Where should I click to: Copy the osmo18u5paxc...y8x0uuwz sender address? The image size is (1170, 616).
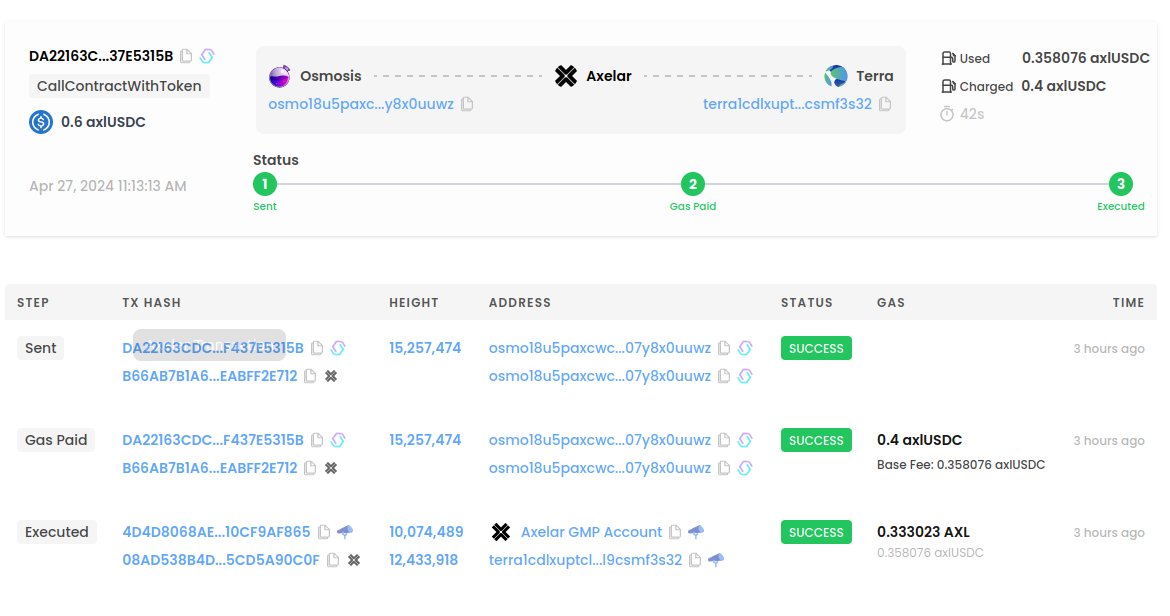click(467, 104)
